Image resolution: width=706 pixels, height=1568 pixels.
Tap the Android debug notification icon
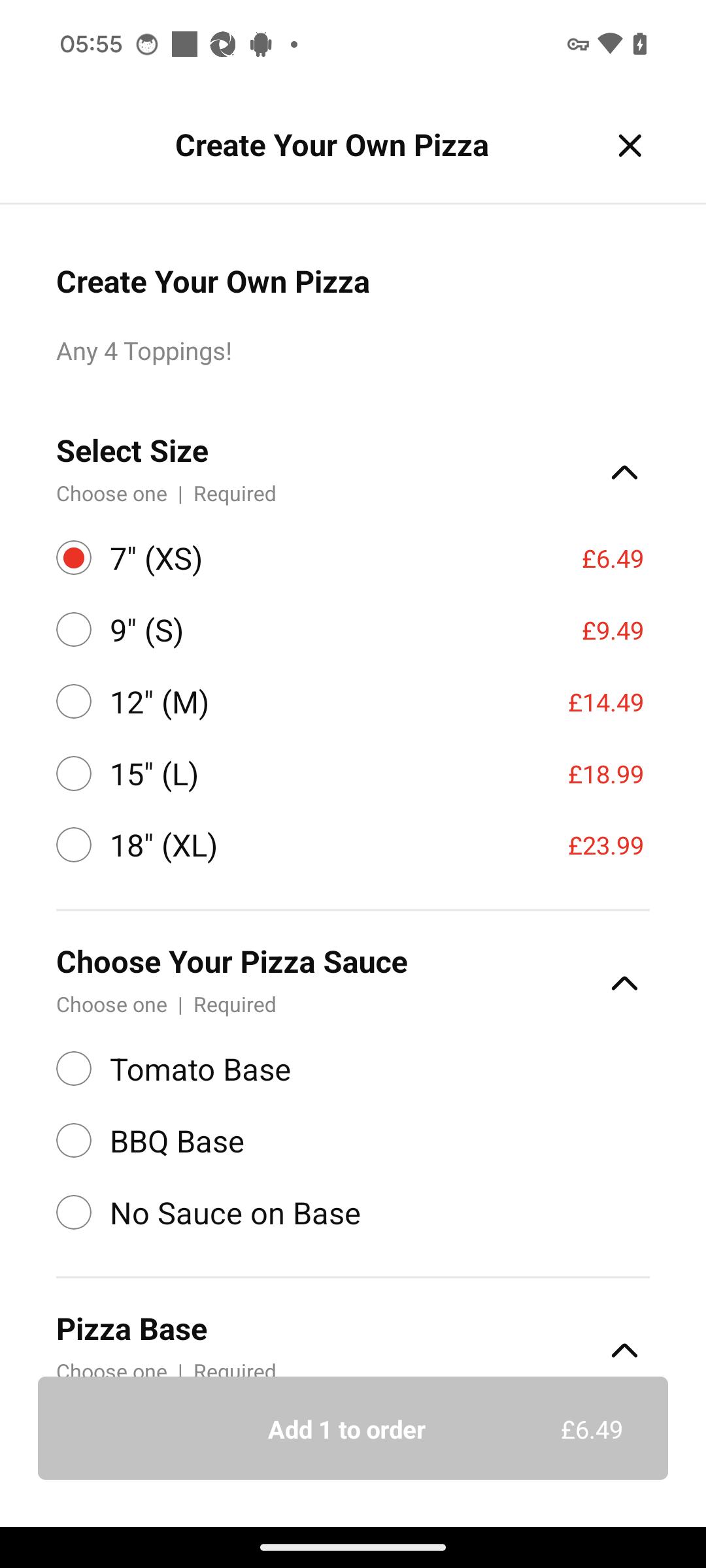coord(260,44)
